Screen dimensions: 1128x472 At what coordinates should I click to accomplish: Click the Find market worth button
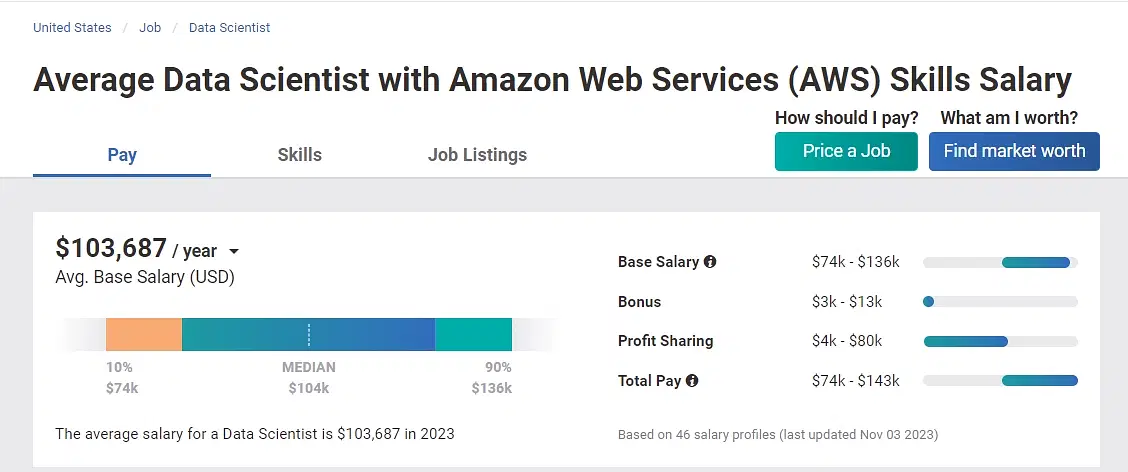pos(1014,151)
